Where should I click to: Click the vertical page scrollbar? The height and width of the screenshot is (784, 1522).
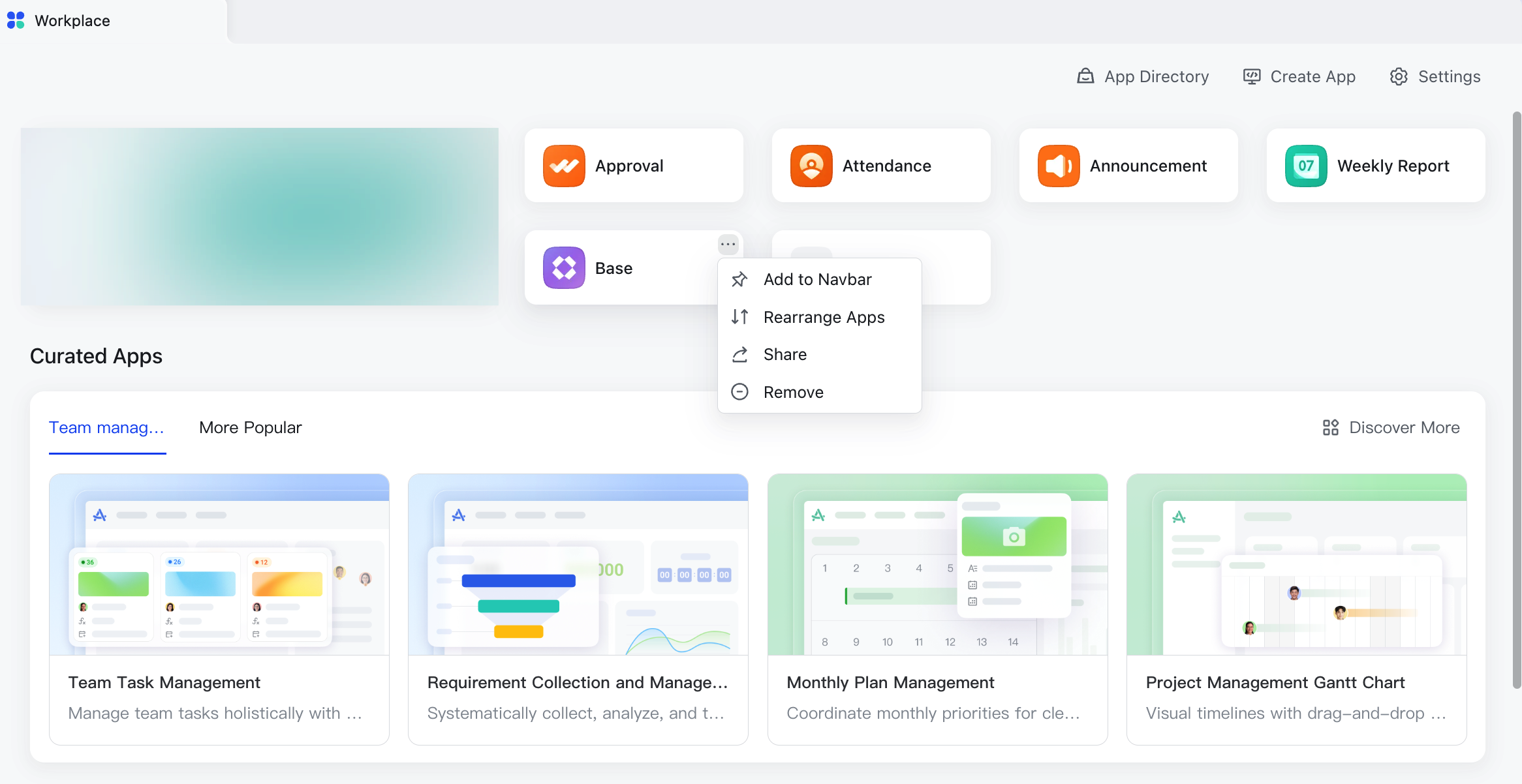tap(1517, 400)
